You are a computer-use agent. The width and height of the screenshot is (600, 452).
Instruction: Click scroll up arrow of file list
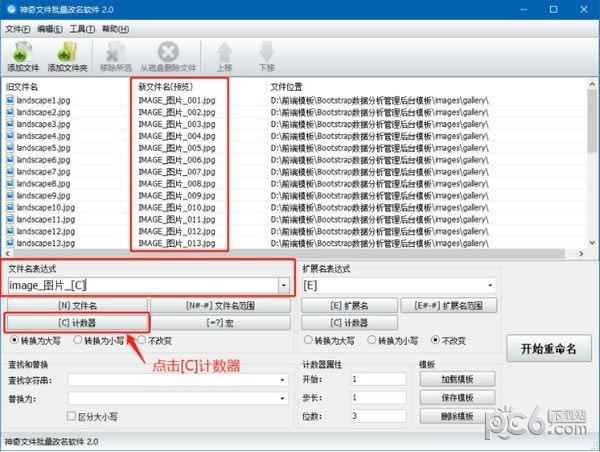pos(592,84)
